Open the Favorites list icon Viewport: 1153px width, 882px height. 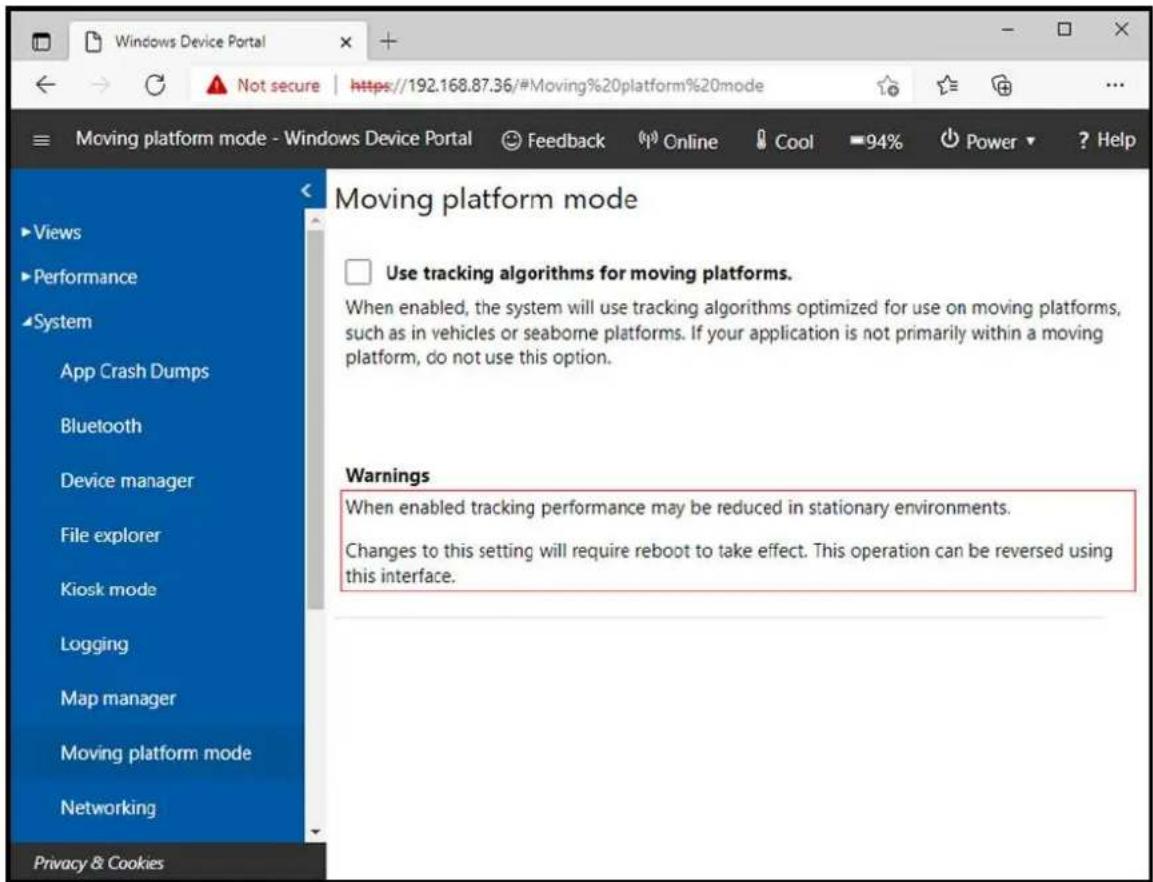[946, 85]
